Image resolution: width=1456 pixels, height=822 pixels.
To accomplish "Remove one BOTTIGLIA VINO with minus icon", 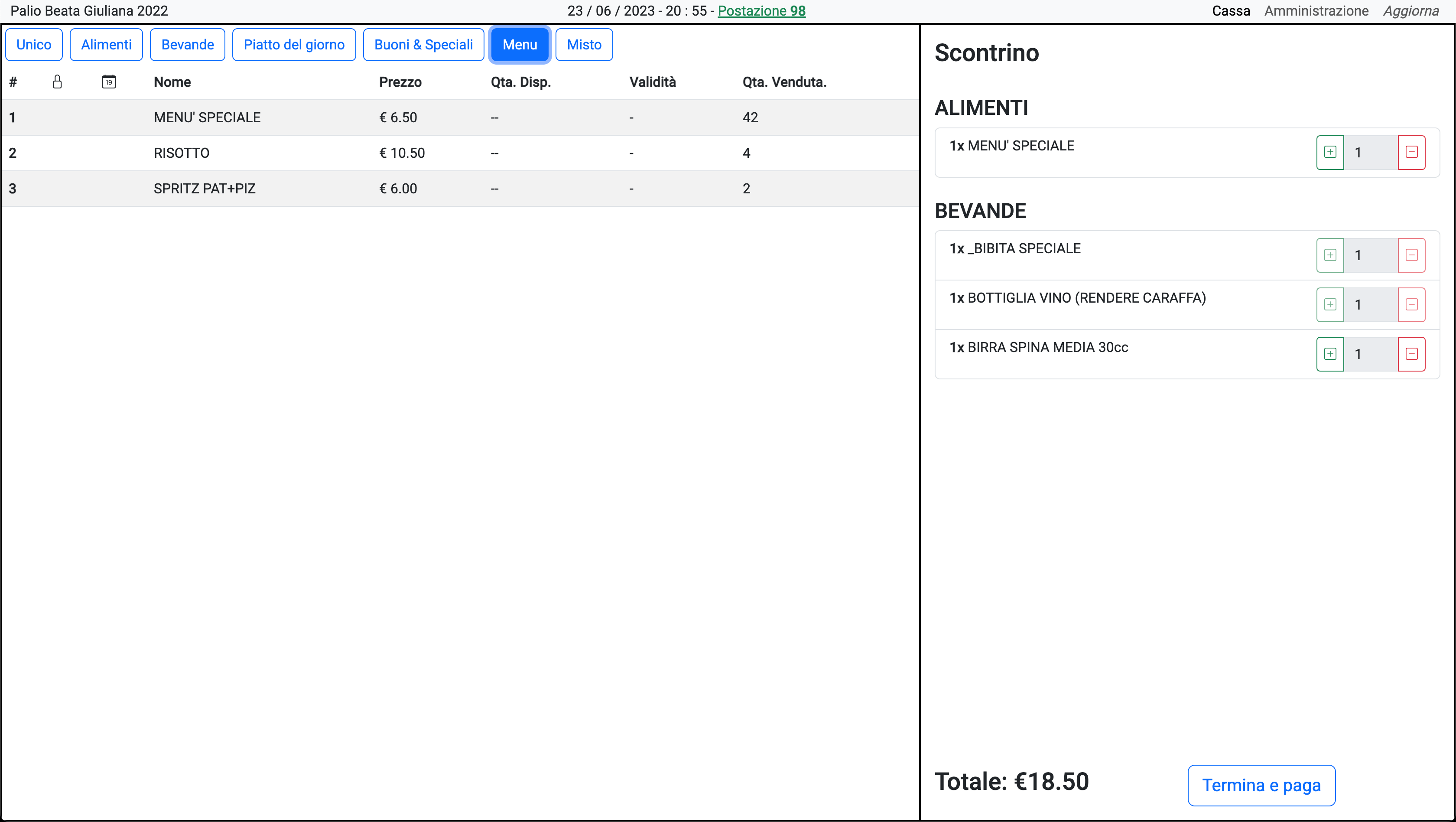I will tap(1411, 305).
